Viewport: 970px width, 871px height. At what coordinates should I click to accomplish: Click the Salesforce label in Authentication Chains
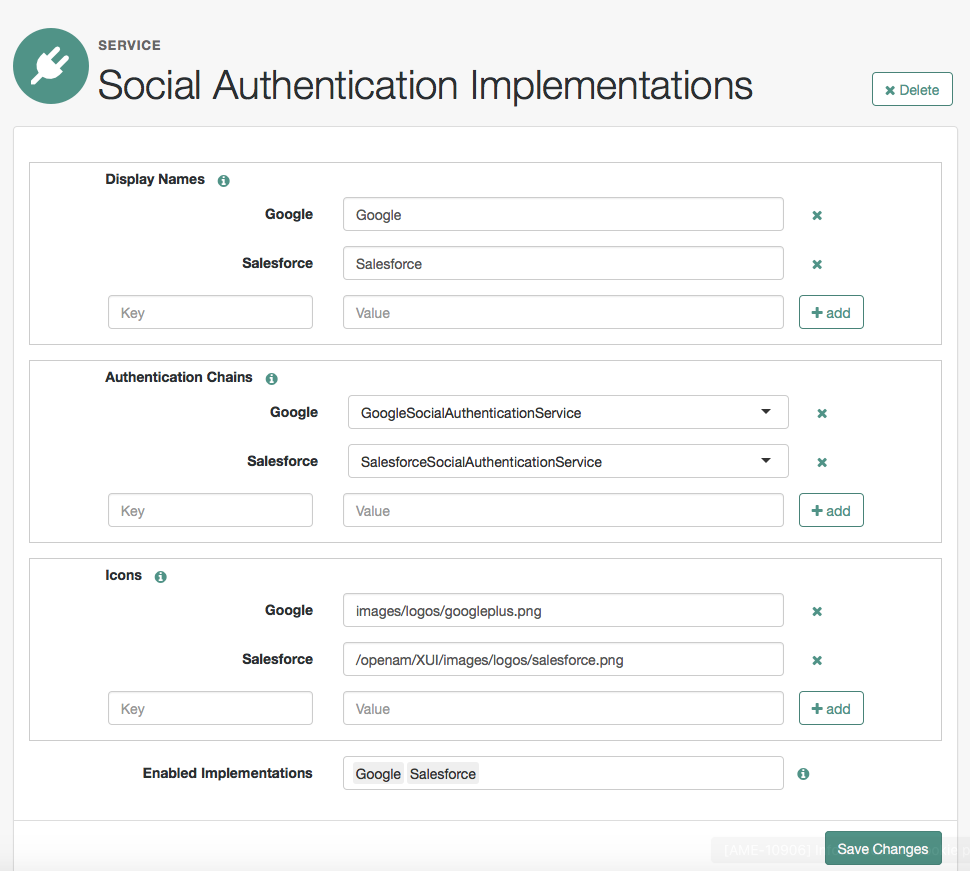[282, 461]
